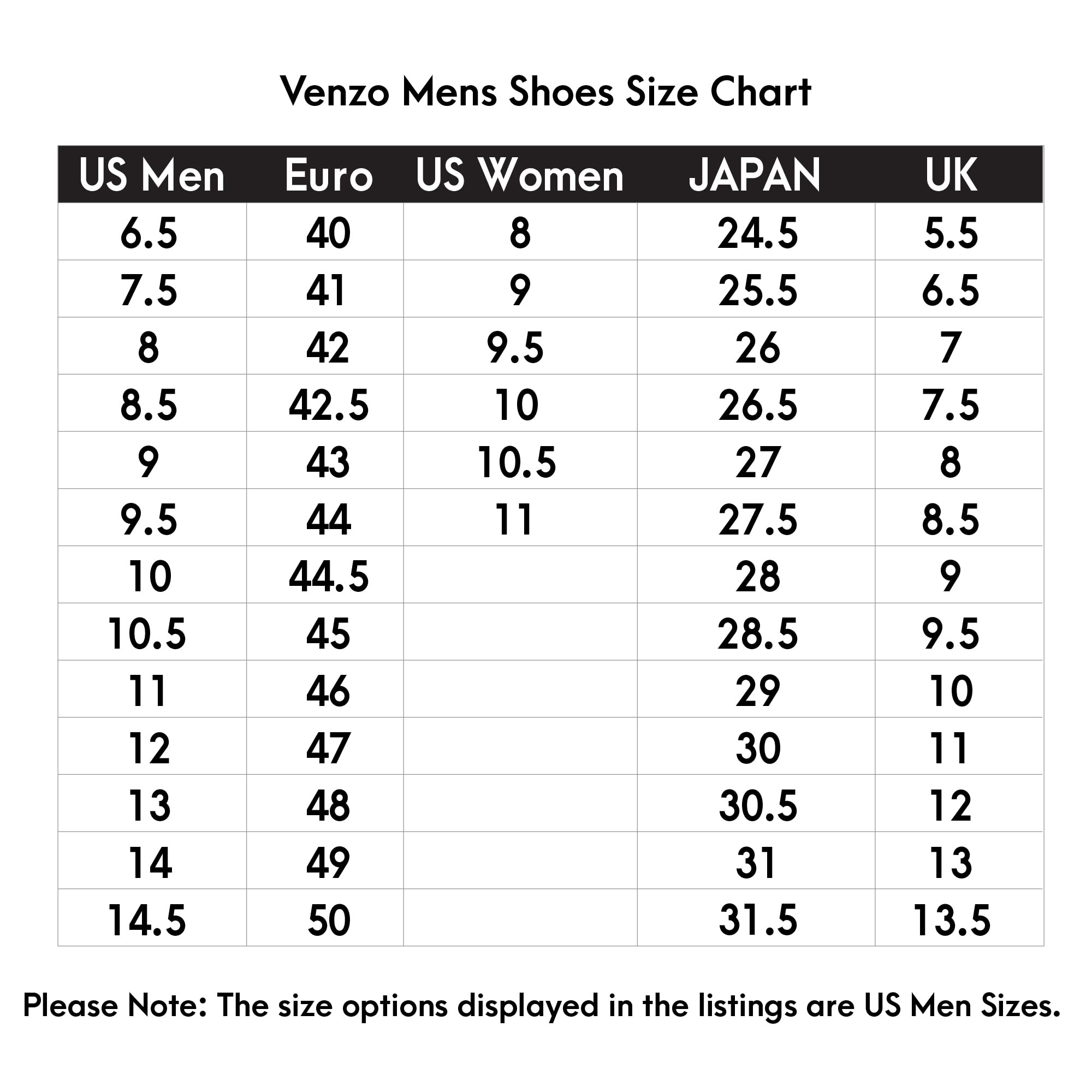Click the Euro size 47 cell

point(328,749)
